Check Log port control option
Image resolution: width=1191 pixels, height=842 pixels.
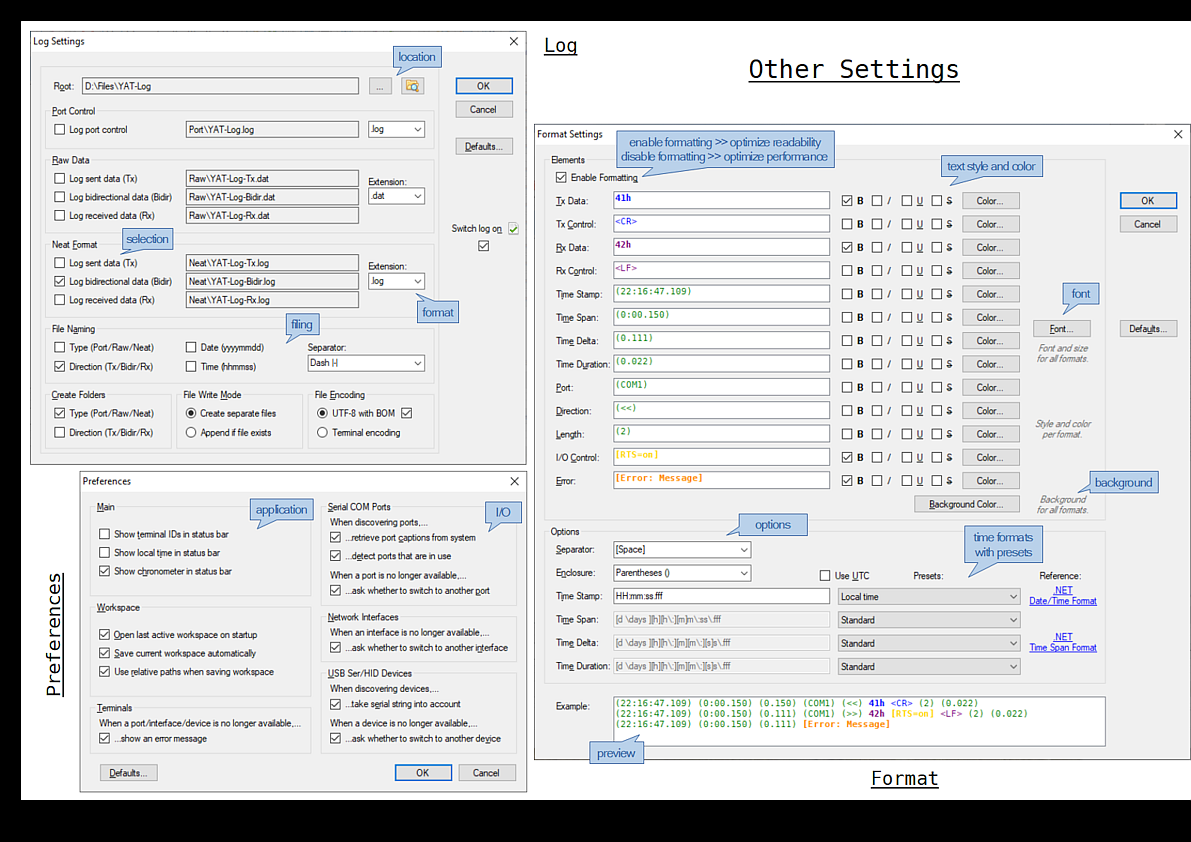(x=60, y=129)
